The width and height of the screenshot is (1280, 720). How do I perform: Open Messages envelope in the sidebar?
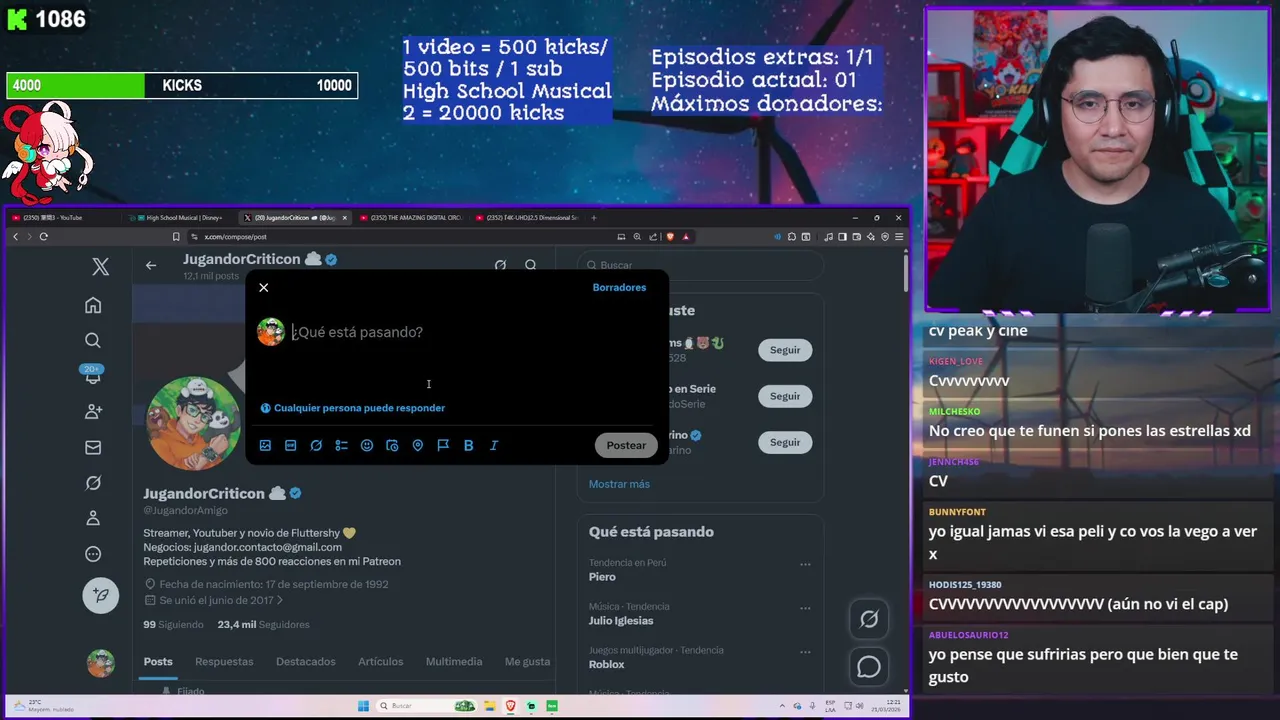(x=93, y=447)
